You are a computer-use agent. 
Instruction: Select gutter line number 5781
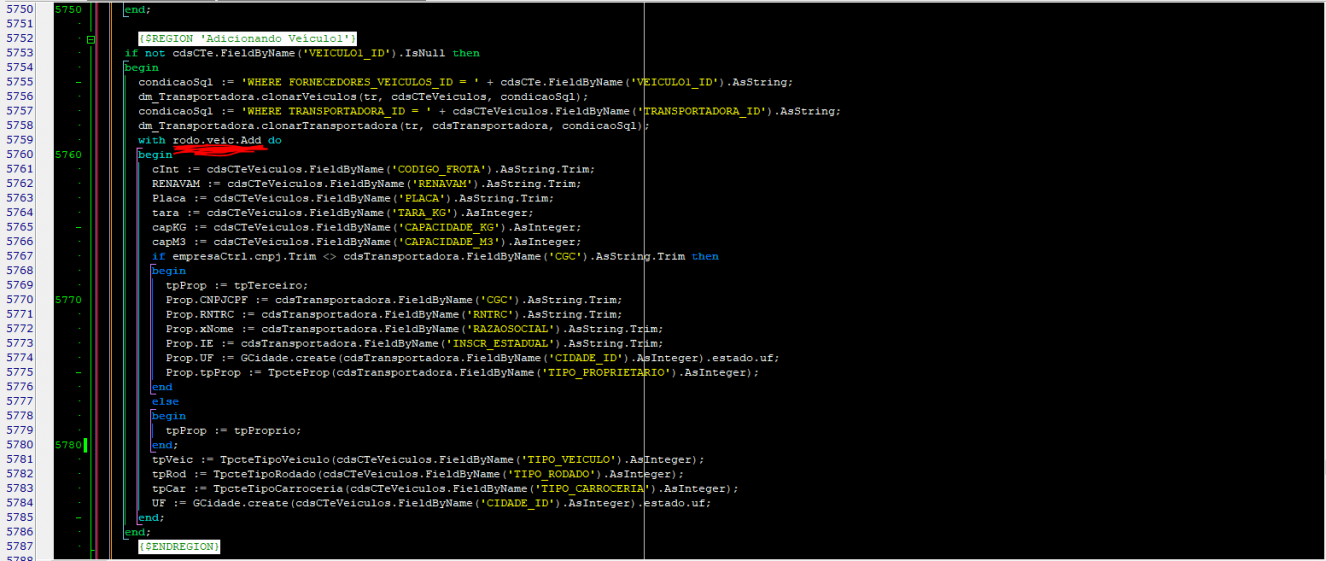pos(19,459)
